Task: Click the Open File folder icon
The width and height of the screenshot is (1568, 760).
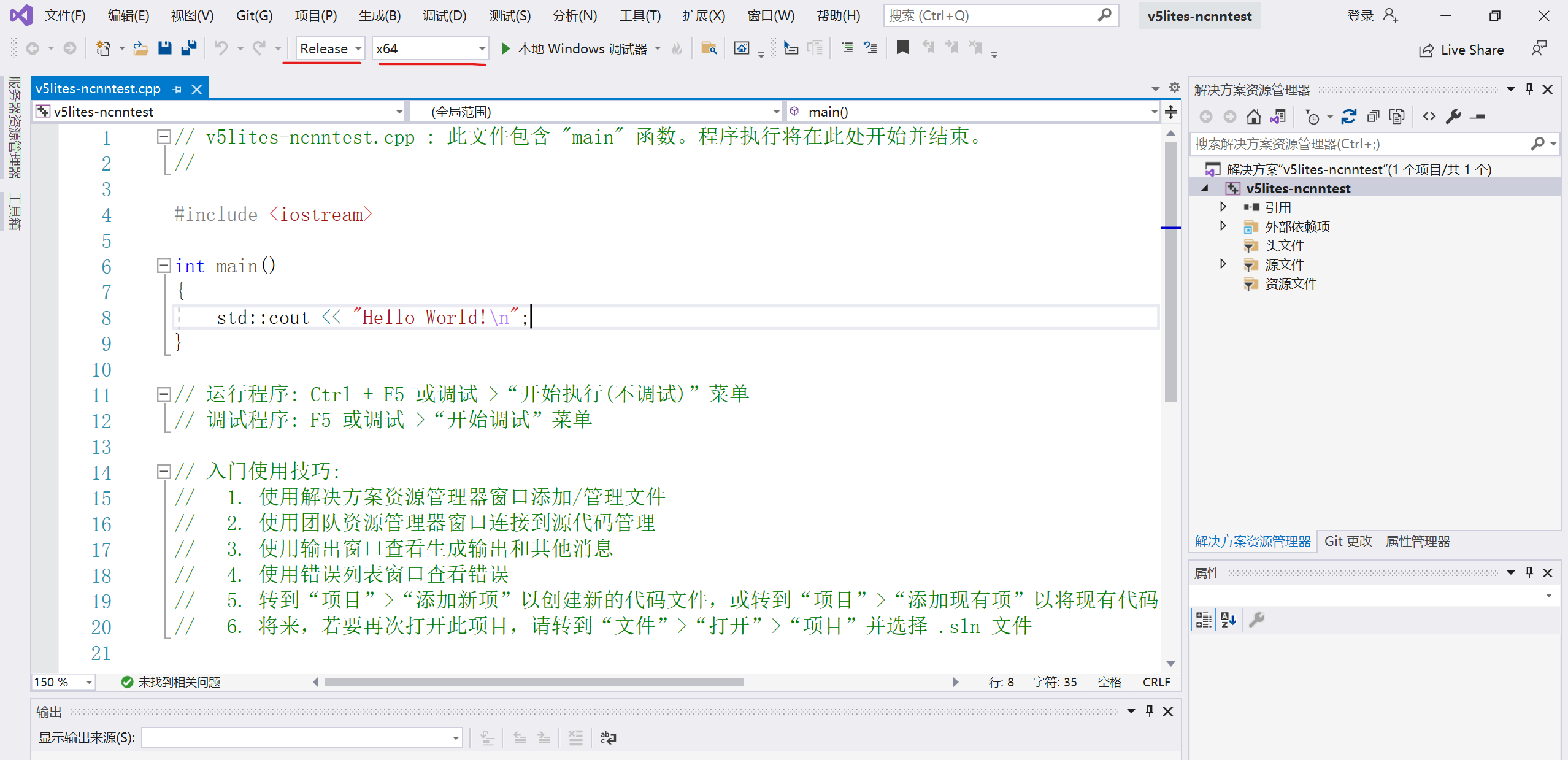Action: 140,48
